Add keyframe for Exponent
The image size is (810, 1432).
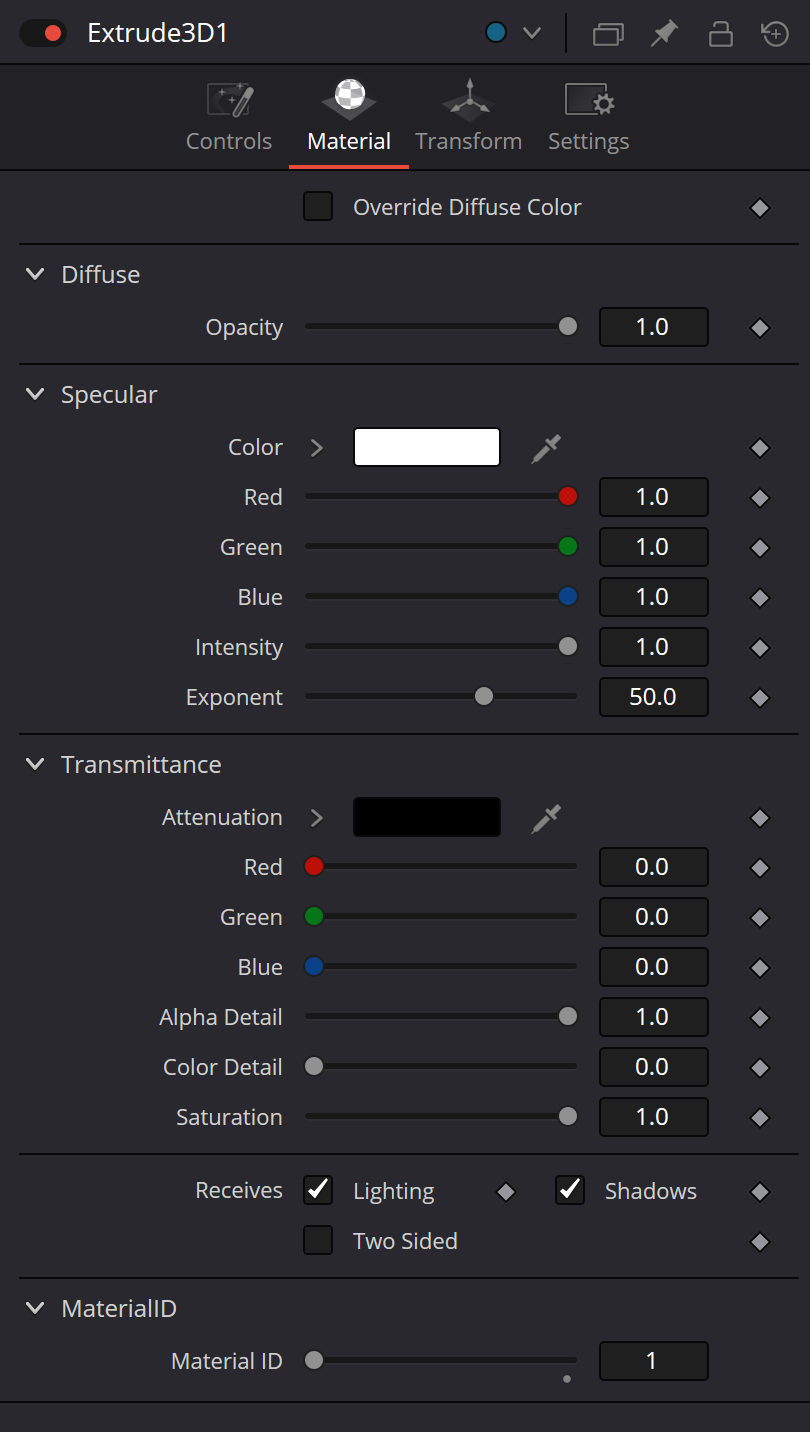[760, 698]
